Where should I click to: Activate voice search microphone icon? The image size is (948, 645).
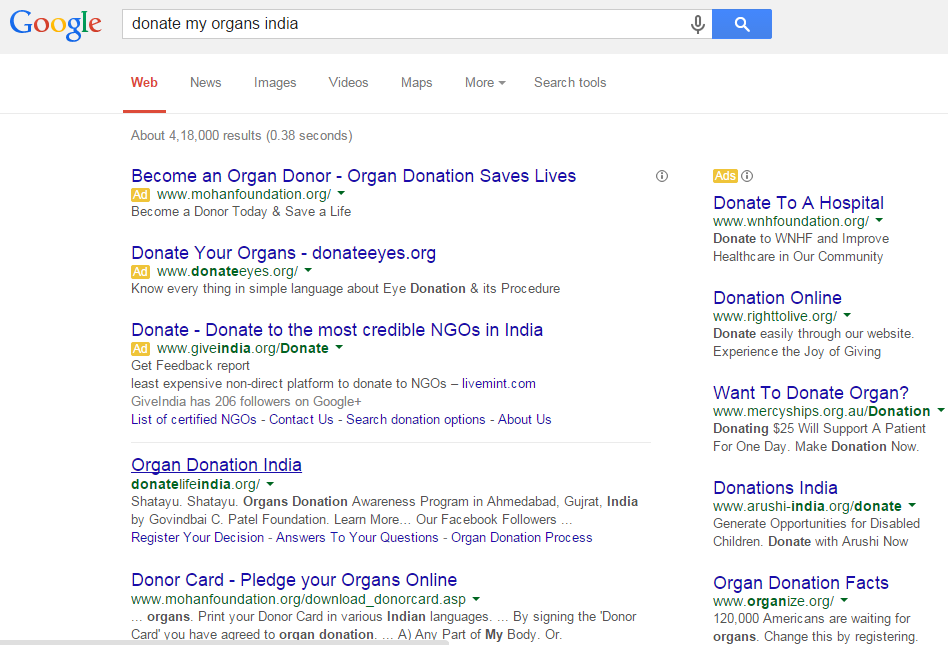tap(698, 24)
